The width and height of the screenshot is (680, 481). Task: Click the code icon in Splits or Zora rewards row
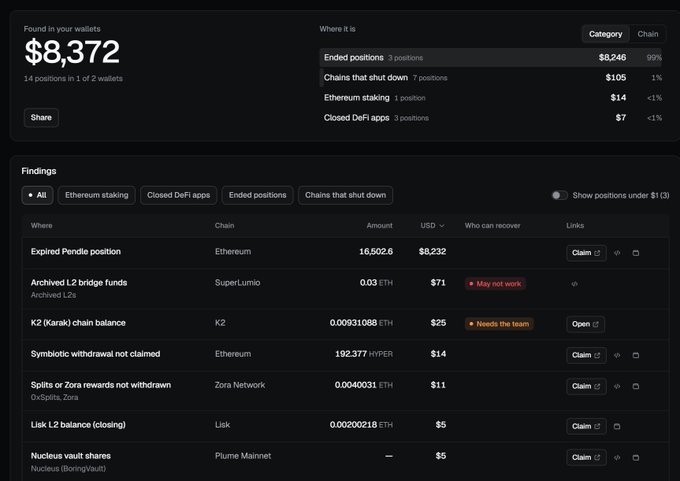click(617, 386)
